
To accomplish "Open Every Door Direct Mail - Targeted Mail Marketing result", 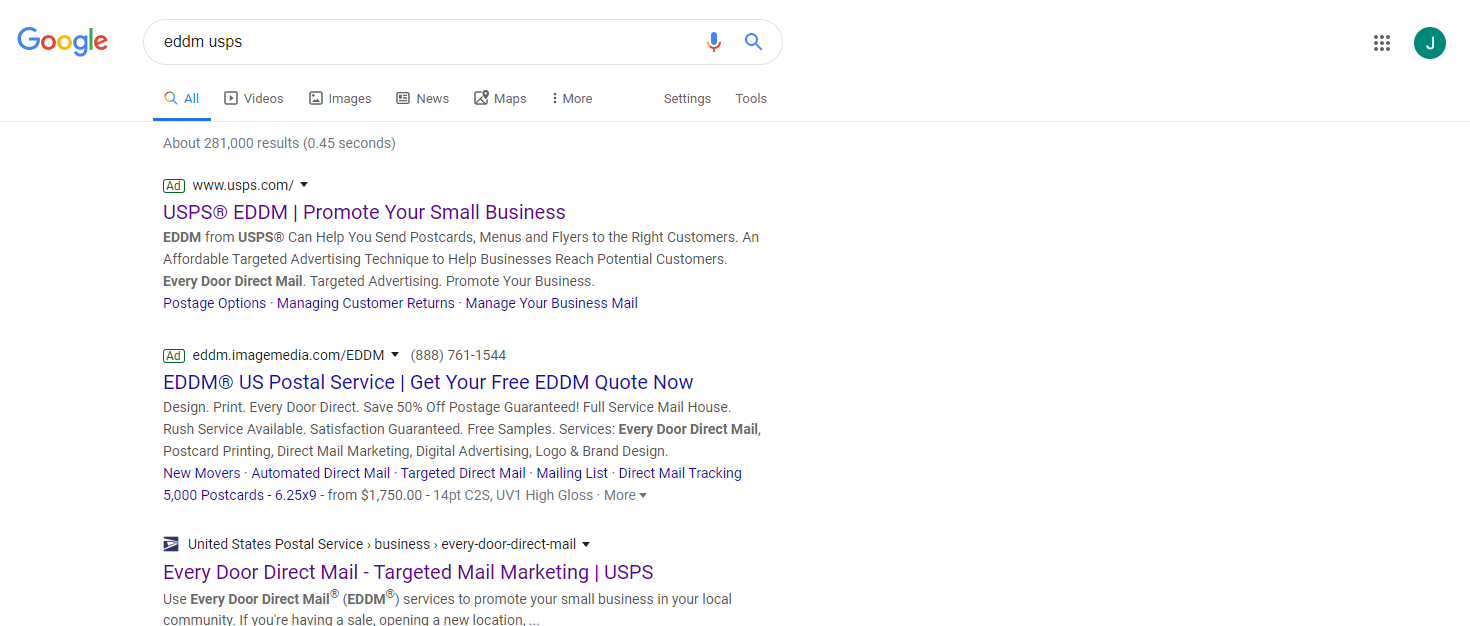I will [408, 572].
